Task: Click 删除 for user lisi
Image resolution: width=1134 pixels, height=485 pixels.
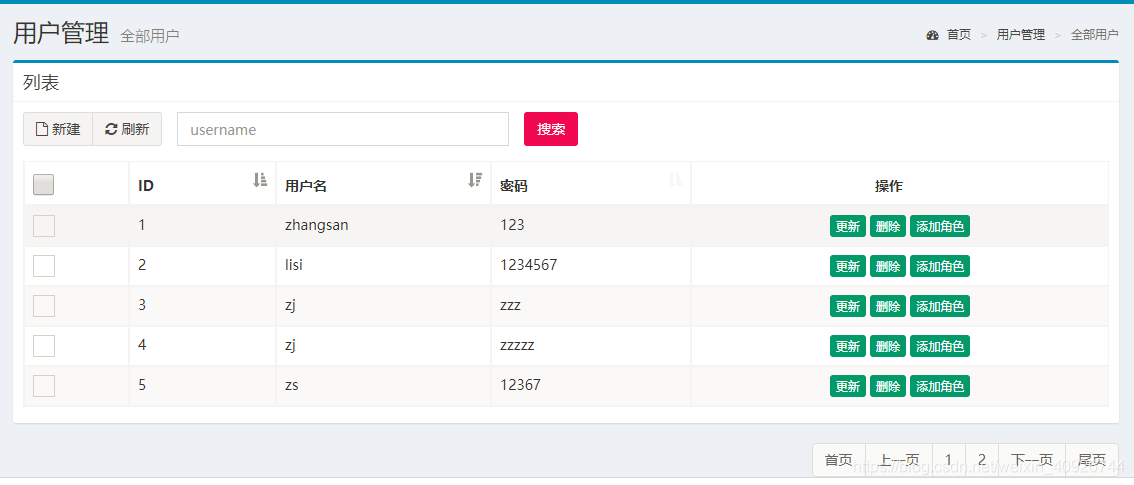Action: [x=888, y=266]
